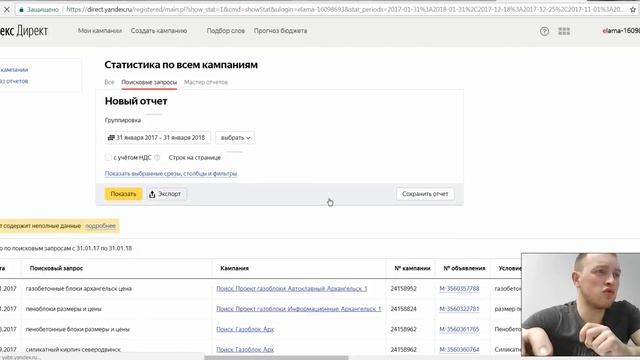This screenshot has height=360, width=640.
Task: Open ad number M-3560357788
Action: [x=459, y=289]
